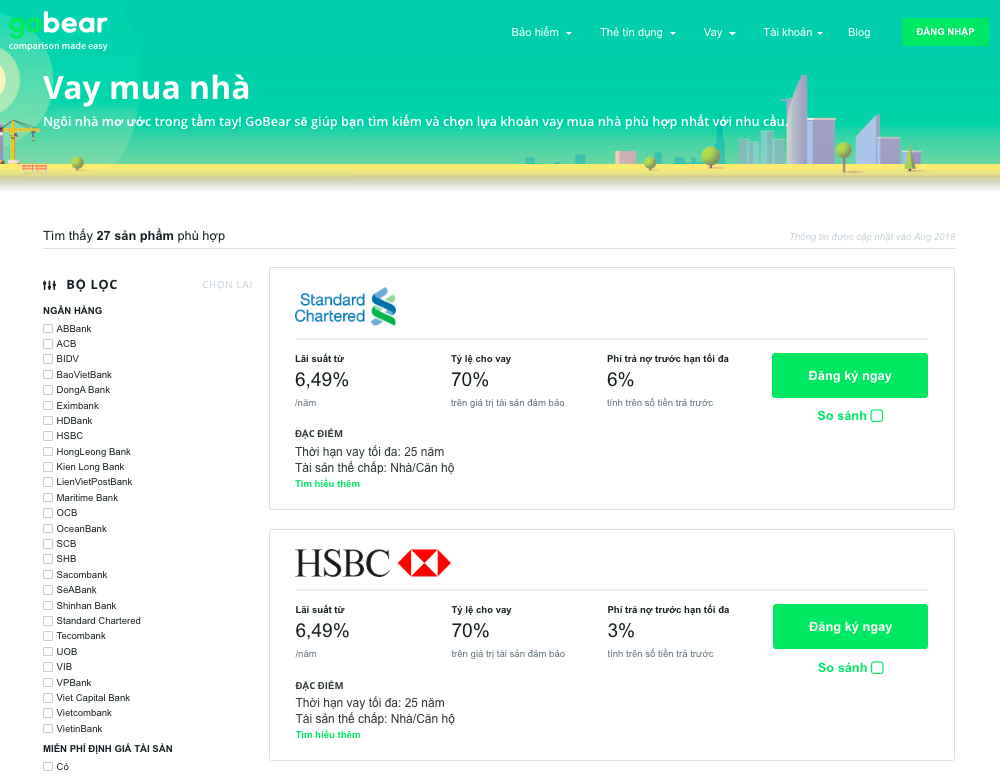This screenshot has height=775, width=1000.
Task: Click the 27 sản phẩm result count
Action: click(x=135, y=236)
